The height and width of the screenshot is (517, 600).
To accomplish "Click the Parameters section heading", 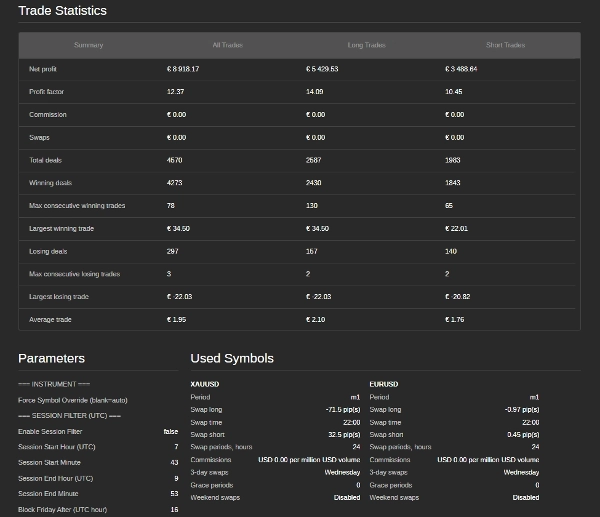I will click(x=51, y=358).
